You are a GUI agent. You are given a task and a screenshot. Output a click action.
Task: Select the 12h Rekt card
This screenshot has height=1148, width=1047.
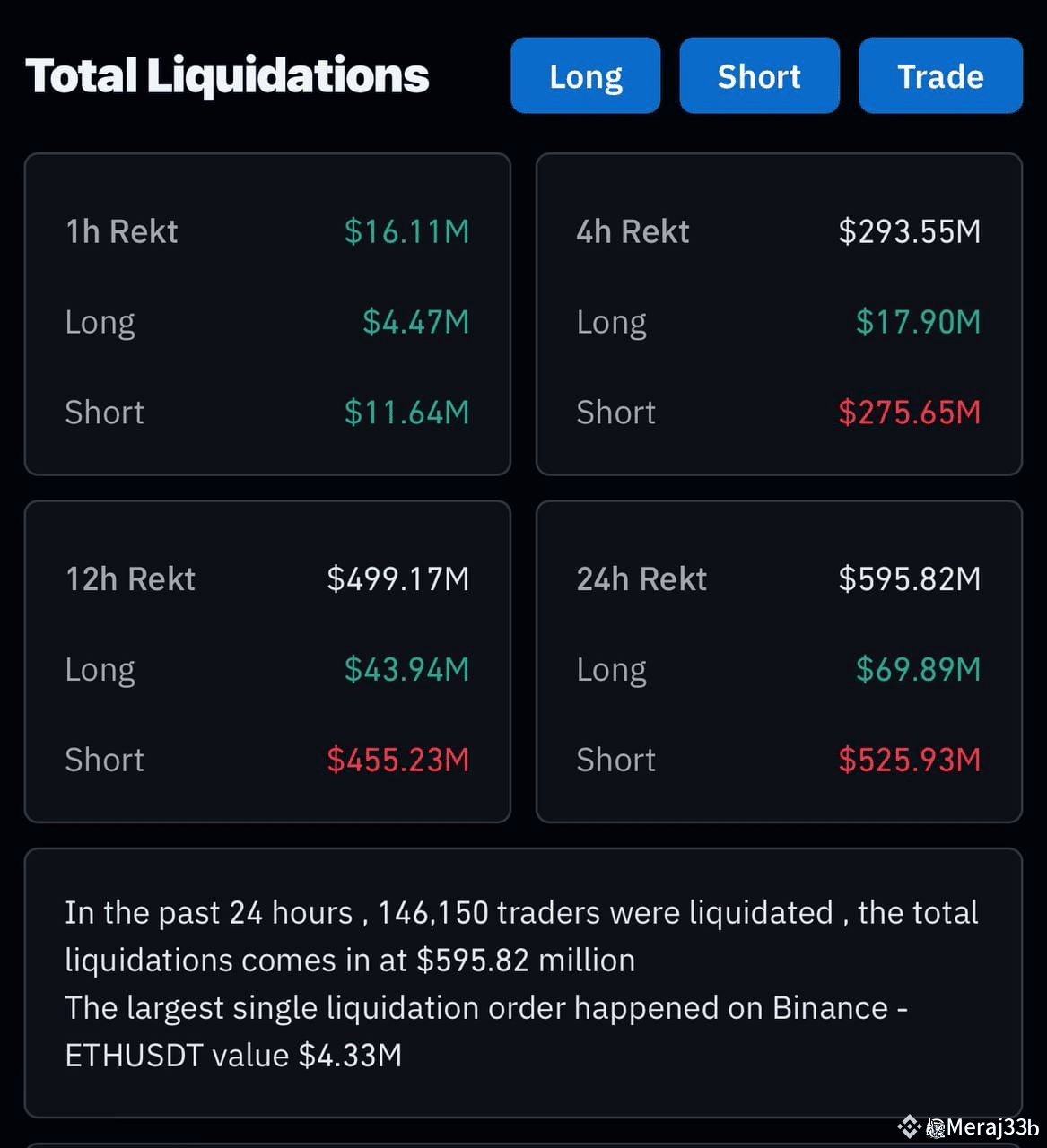coord(267,661)
